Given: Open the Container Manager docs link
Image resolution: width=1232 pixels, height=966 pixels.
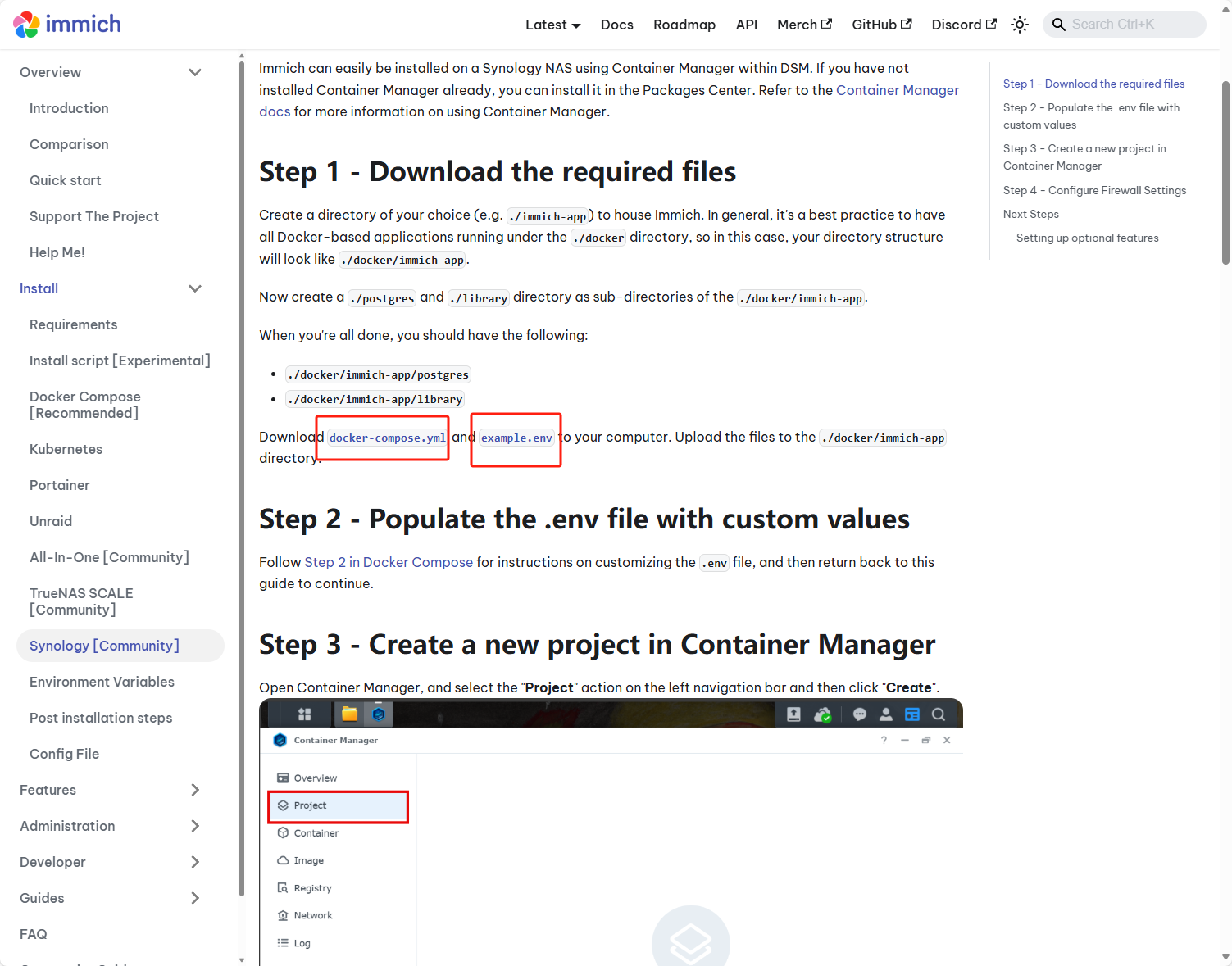Looking at the screenshot, I should [x=898, y=90].
